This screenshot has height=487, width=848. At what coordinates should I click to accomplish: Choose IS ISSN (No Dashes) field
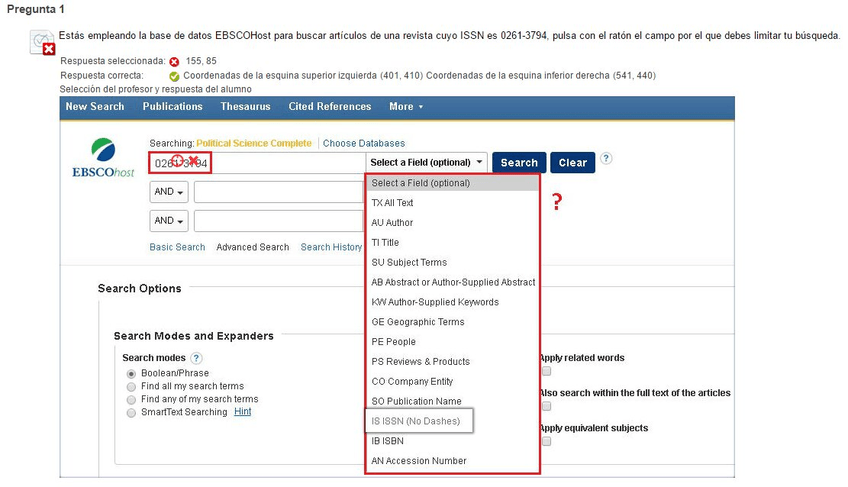(x=420, y=421)
